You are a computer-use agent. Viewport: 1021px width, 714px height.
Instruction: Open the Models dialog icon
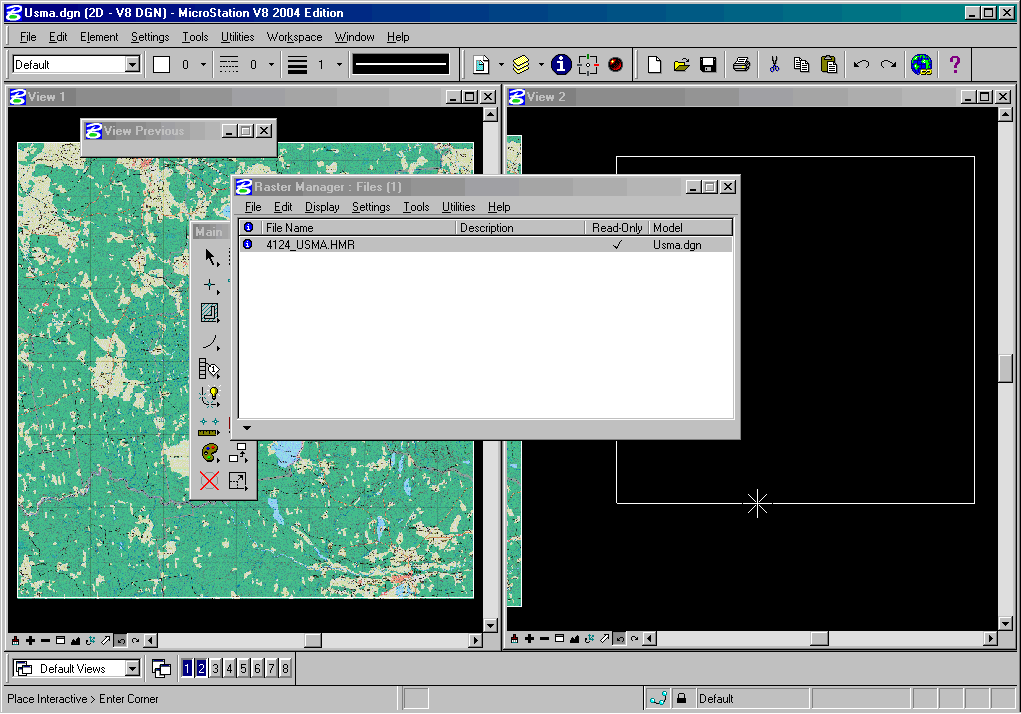click(481, 64)
